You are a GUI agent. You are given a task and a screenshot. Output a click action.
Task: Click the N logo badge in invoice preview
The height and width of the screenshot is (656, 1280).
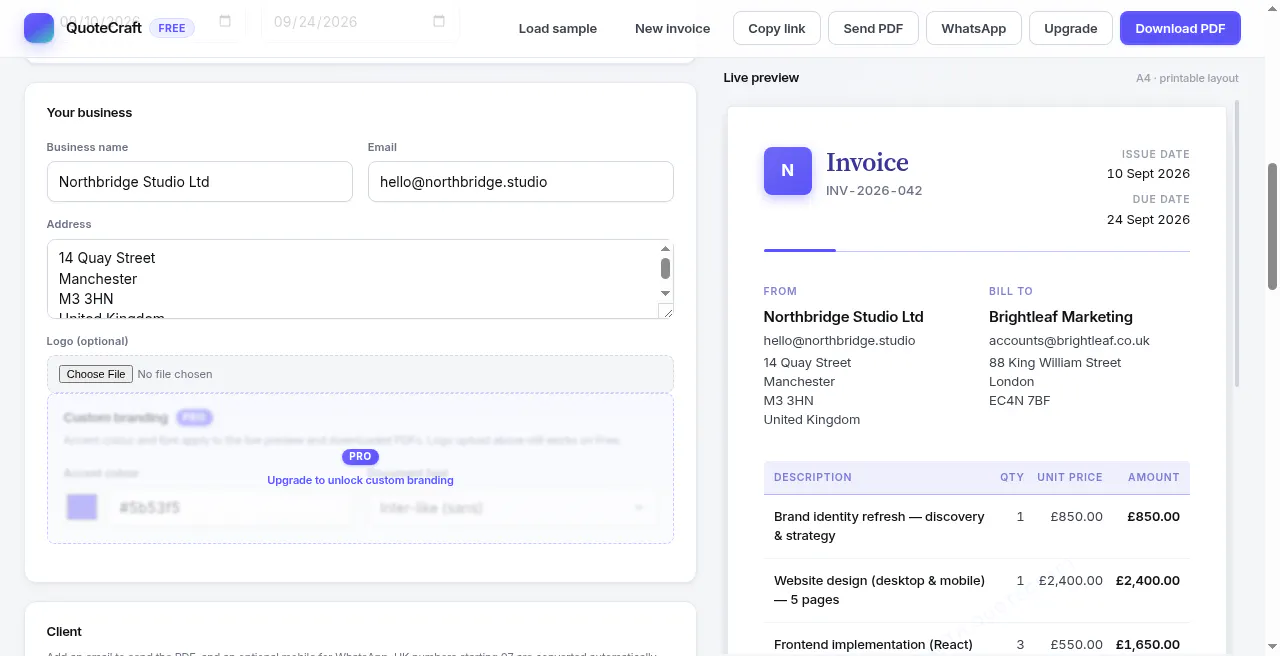[x=787, y=170]
